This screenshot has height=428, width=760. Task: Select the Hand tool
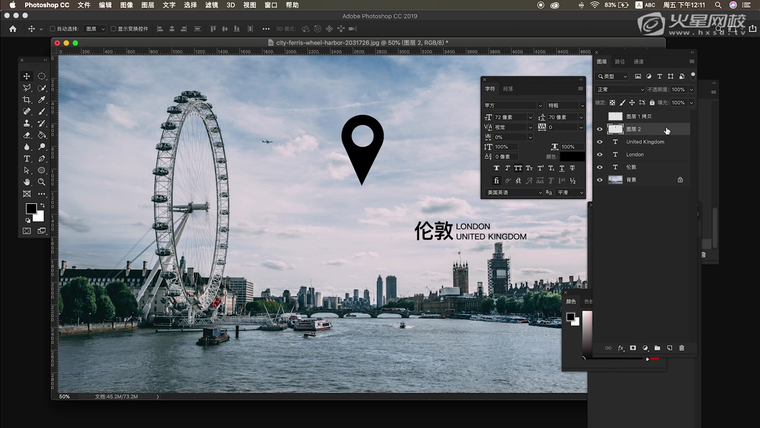[x=27, y=181]
